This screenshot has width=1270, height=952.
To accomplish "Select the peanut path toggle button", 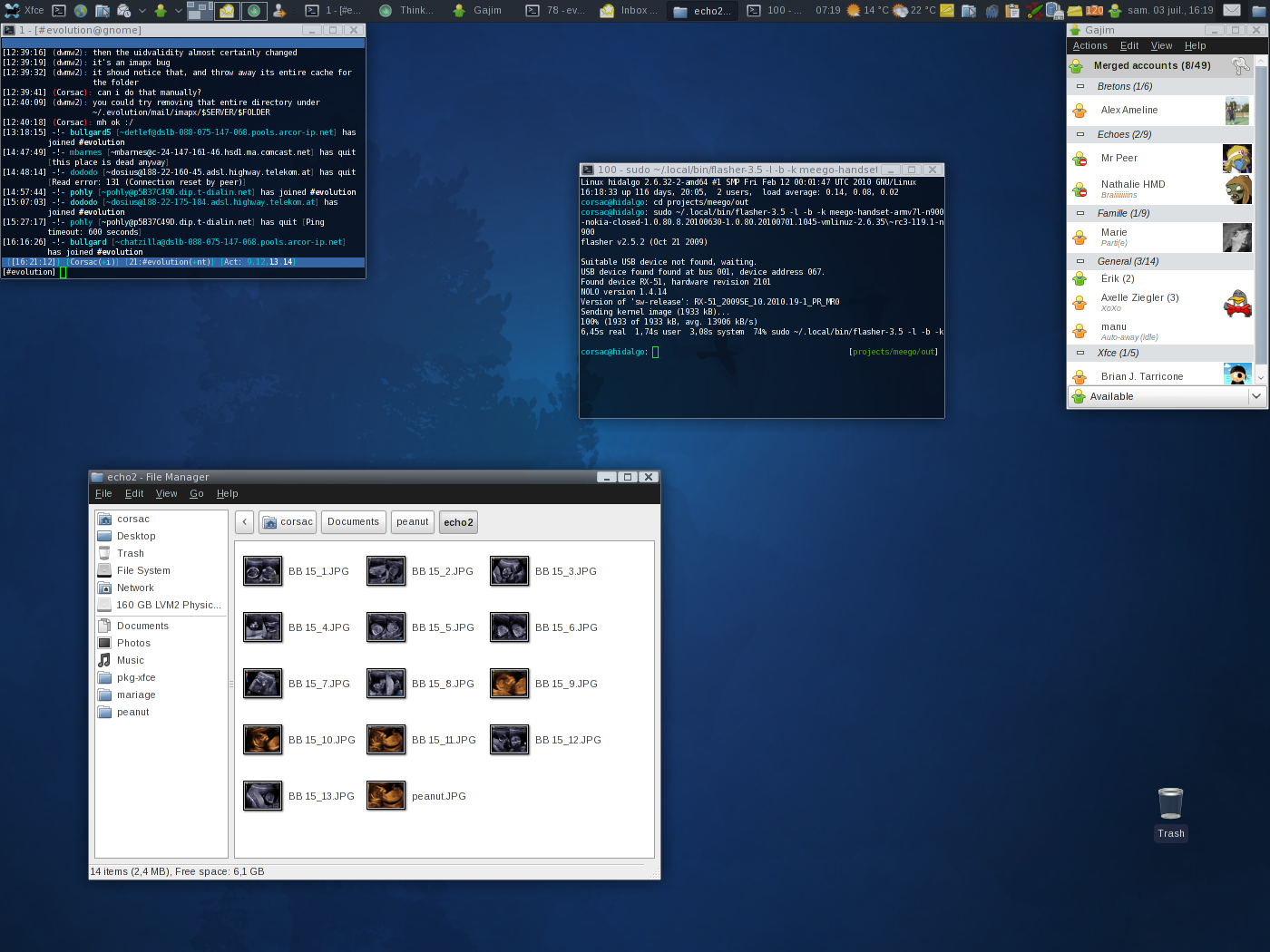I will click(x=413, y=522).
